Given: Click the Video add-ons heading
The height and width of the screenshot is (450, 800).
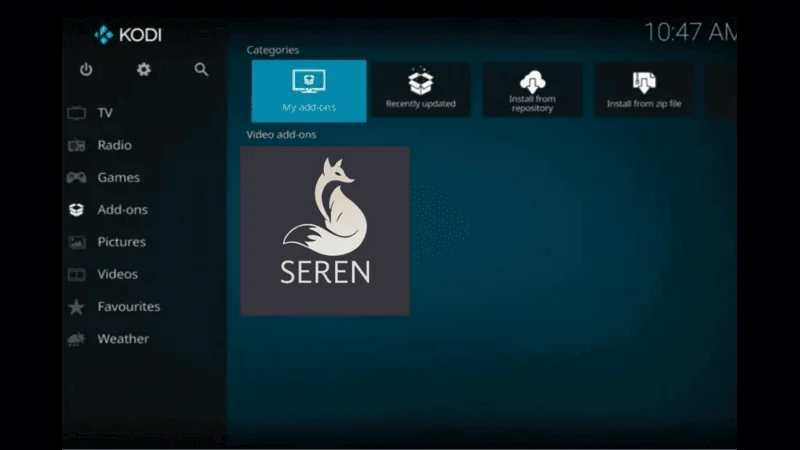Looking at the screenshot, I should coord(281,135).
